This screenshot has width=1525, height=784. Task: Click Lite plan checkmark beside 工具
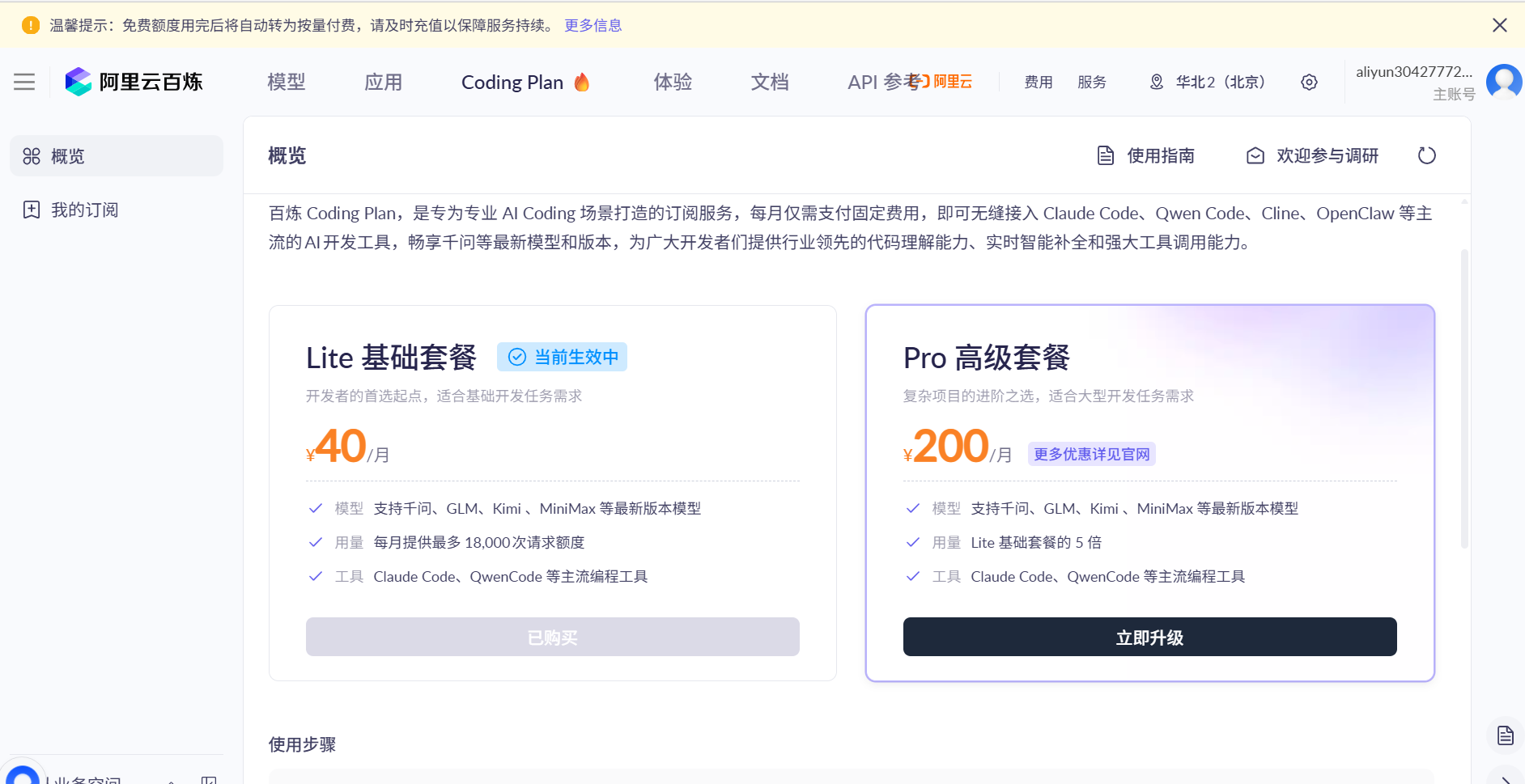click(x=316, y=576)
